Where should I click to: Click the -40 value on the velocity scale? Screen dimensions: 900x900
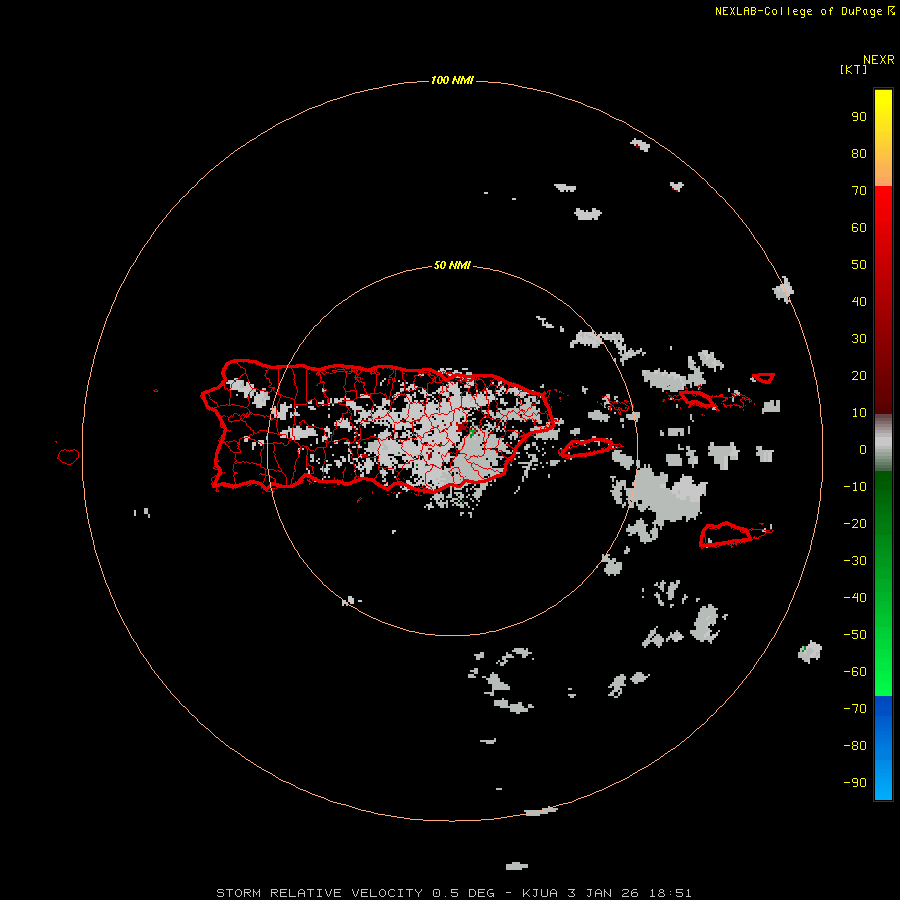click(x=855, y=598)
